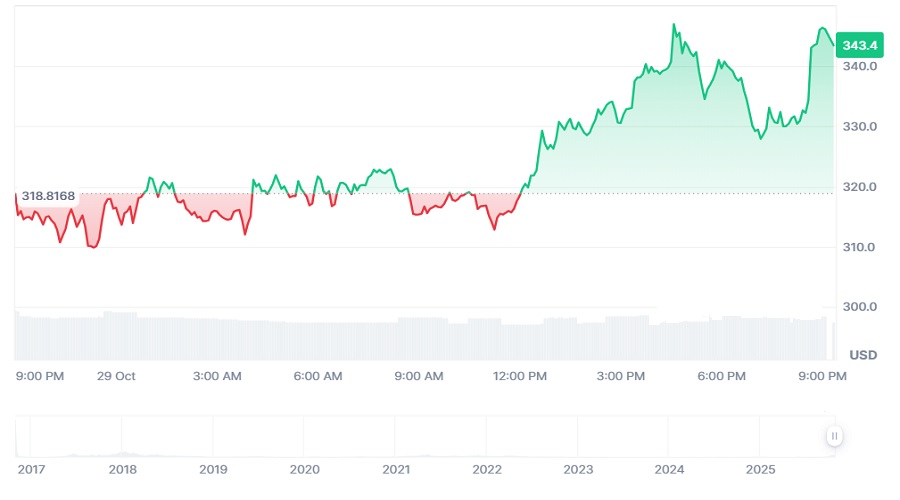Select 2017 on the range navigator

click(x=31, y=469)
